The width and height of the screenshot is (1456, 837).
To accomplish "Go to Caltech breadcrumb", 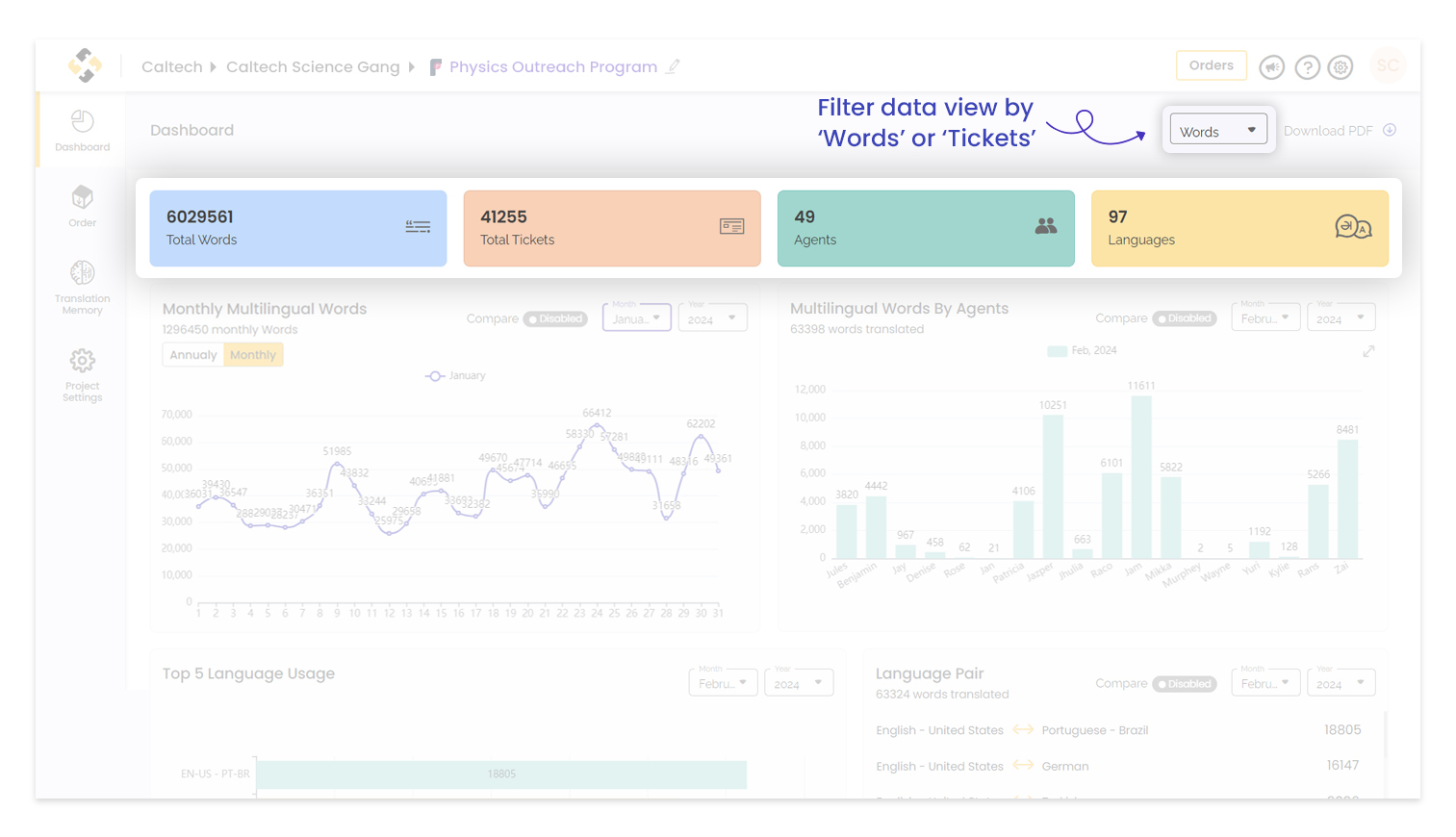I will point(172,67).
